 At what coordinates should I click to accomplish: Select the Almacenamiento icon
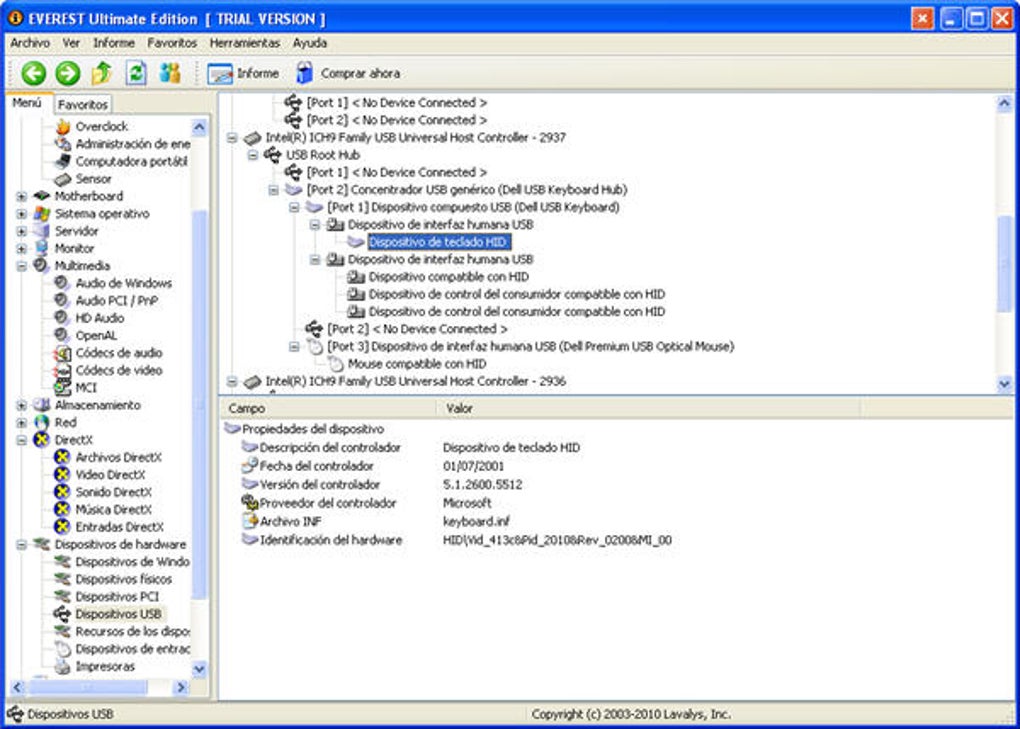[x=42, y=405]
